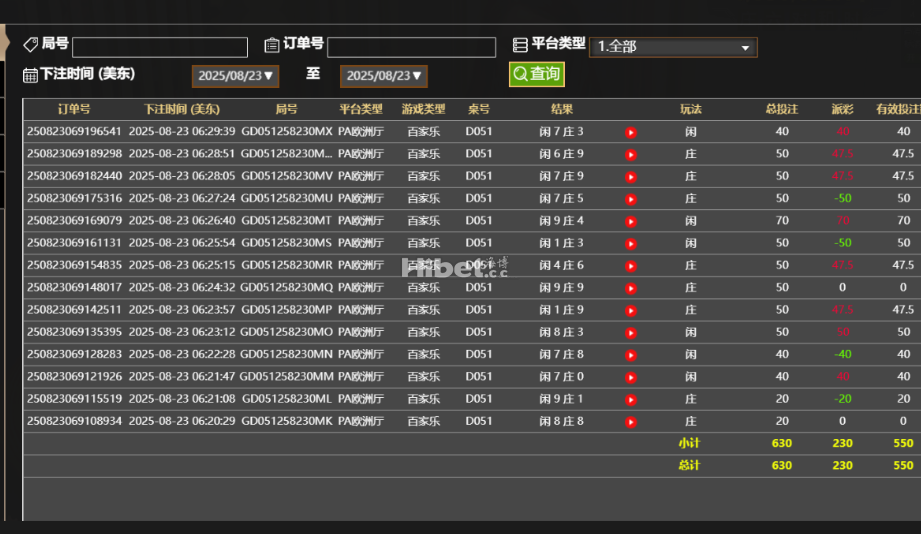Open the end date picker after 至
921x534 pixels.
(384, 76)
